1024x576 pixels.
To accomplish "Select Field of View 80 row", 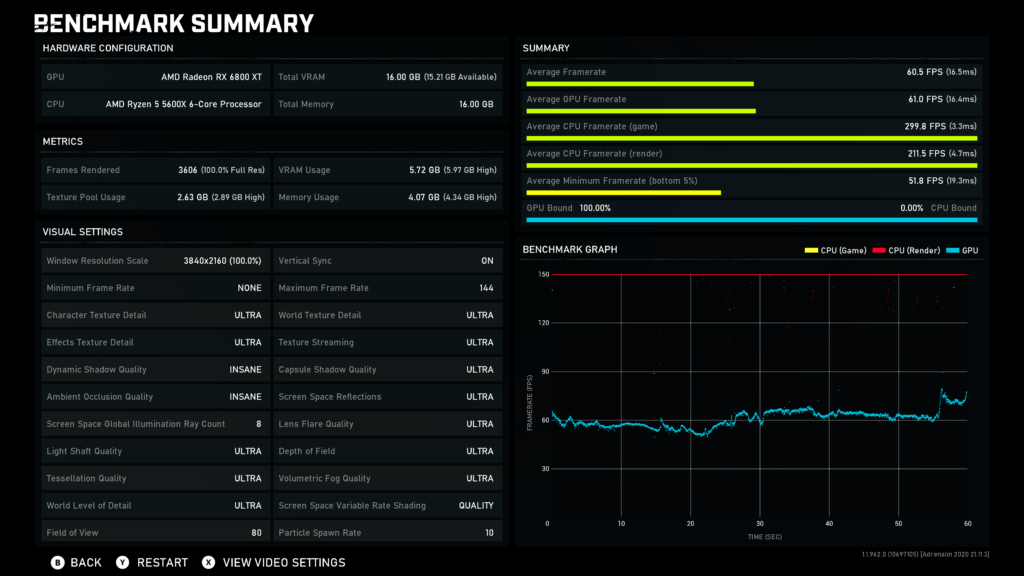I will 155,531.
